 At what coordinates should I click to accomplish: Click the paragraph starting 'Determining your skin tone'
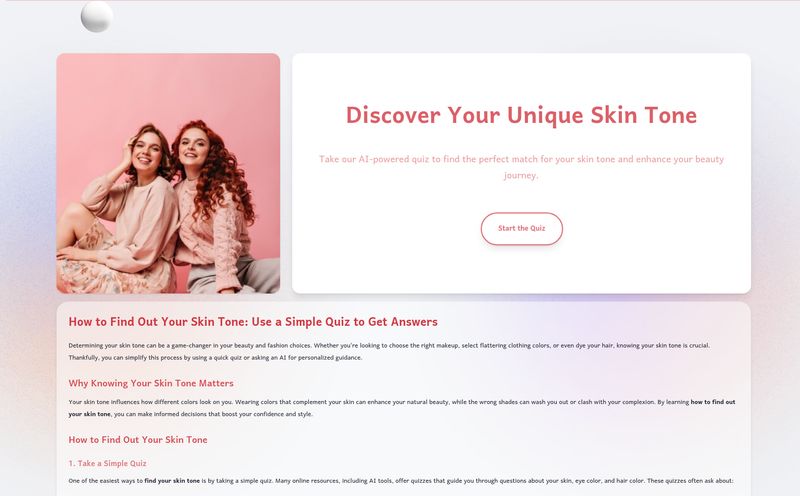pos(389,352)
